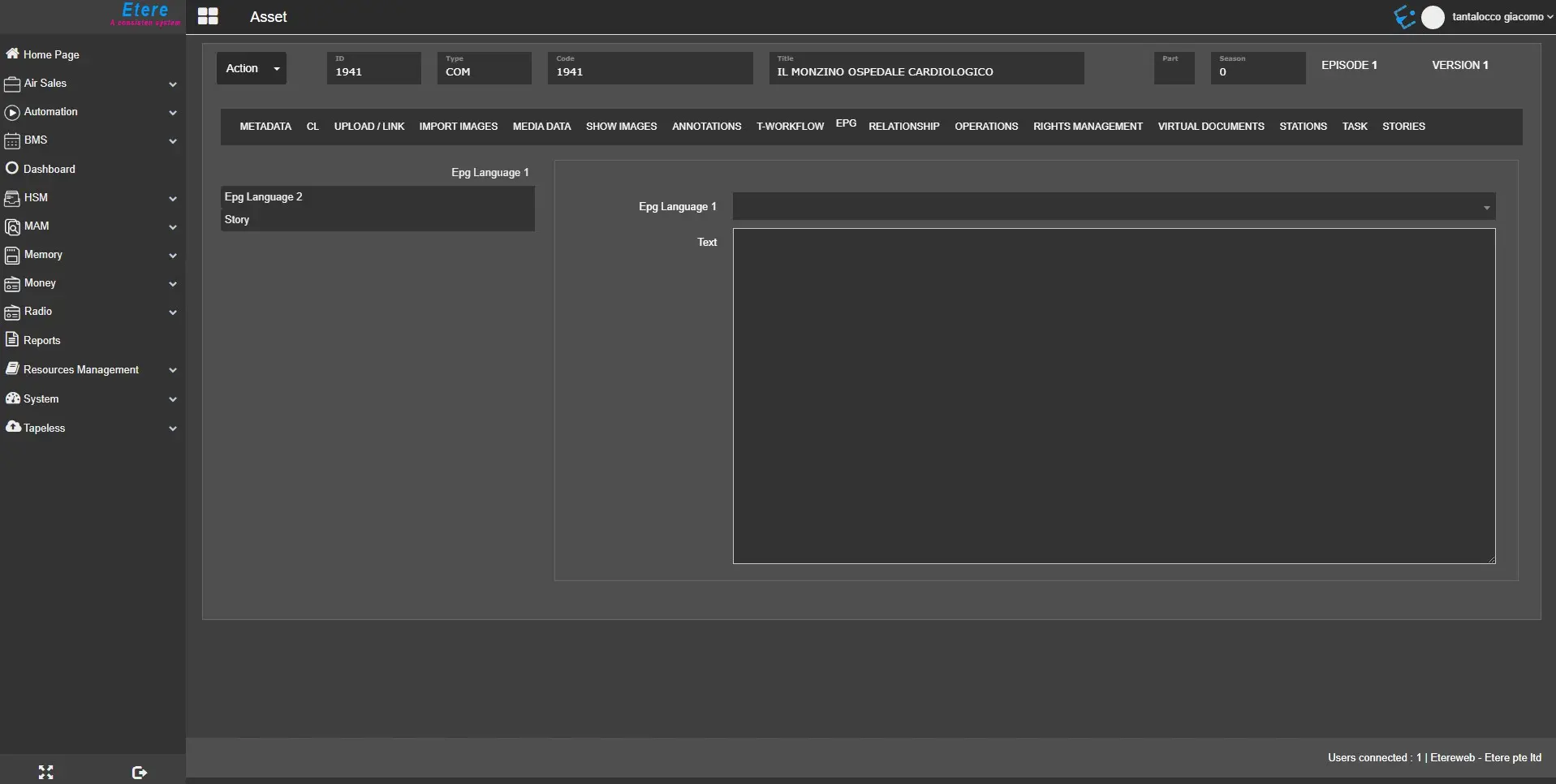Click the Tapeless cloud icon
1556x784 pixels.
coord(13,427)
